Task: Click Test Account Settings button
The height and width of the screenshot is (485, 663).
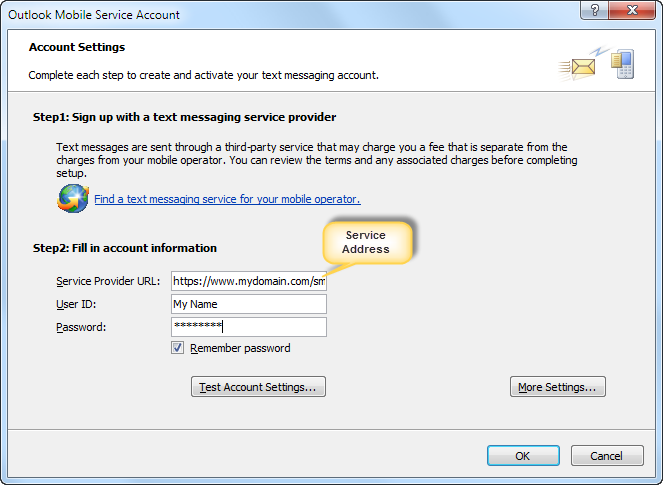Action: tap(258, 386)
